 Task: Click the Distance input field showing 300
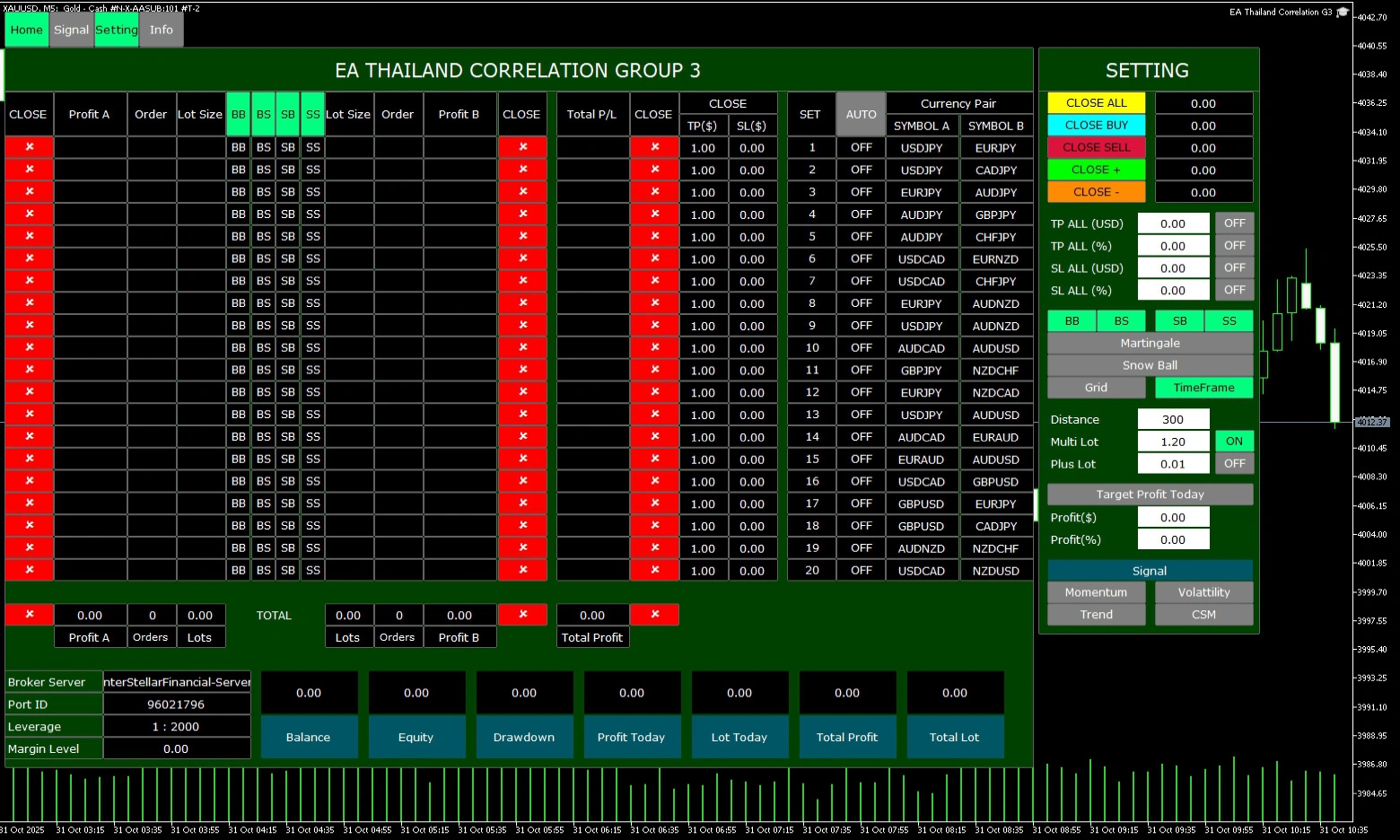[x=1173, y=419]
